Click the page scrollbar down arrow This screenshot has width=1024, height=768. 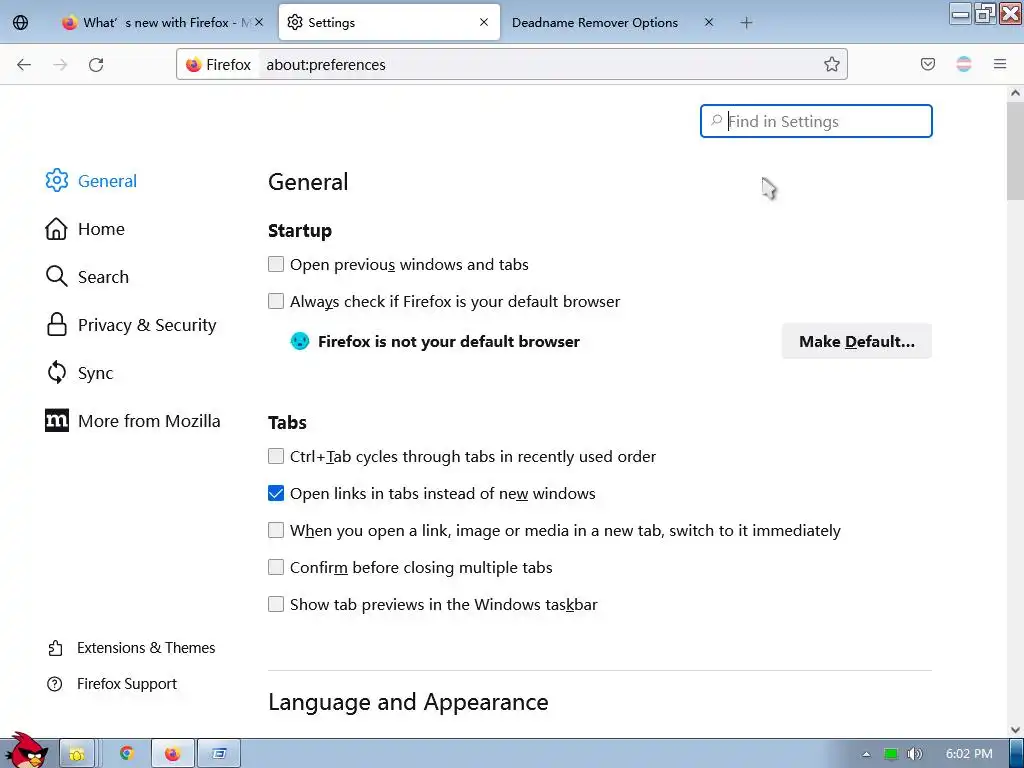(1015, 729)
